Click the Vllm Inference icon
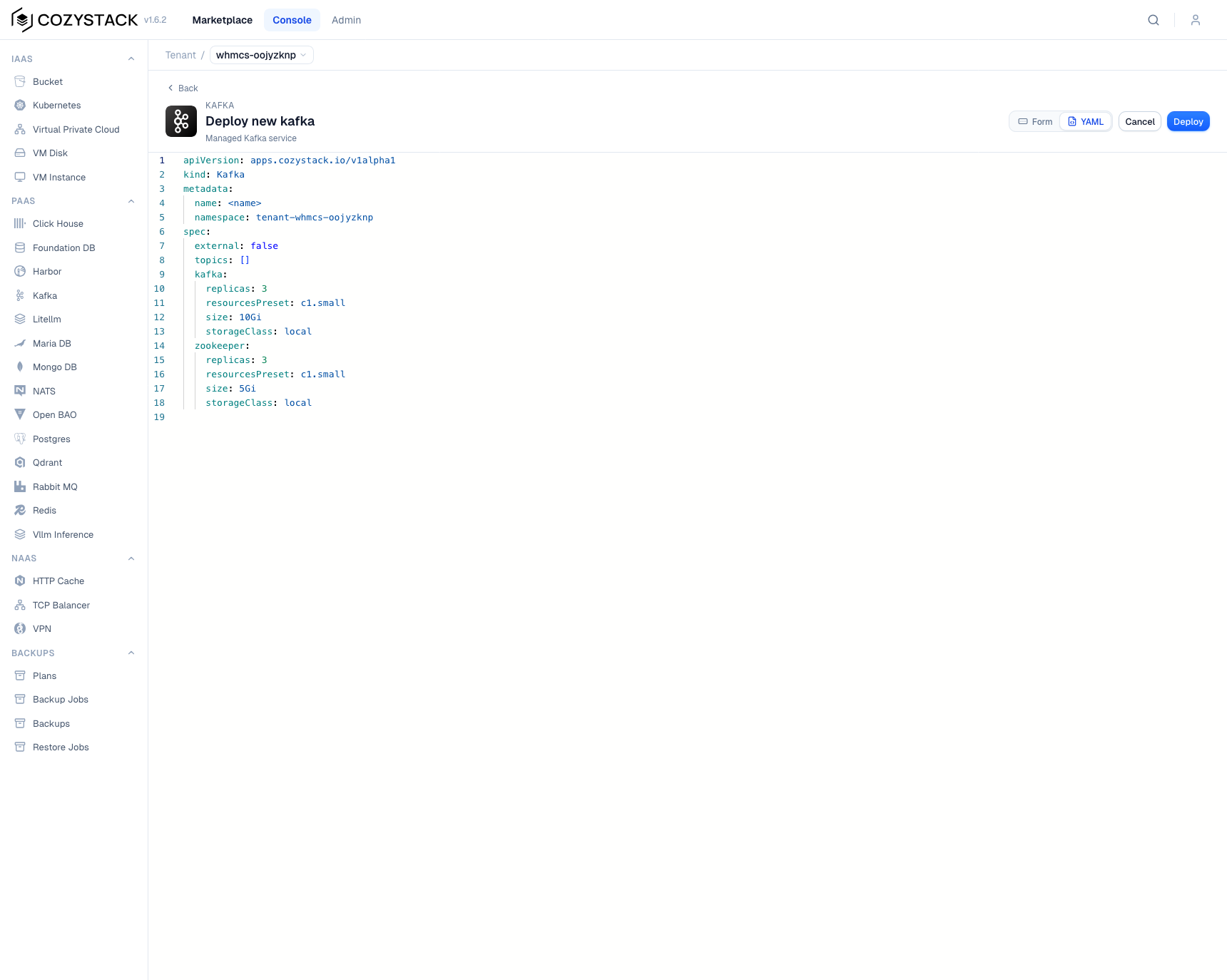Image resolution: width=1227 pixels, height=980 pixels. pos(20,534)
